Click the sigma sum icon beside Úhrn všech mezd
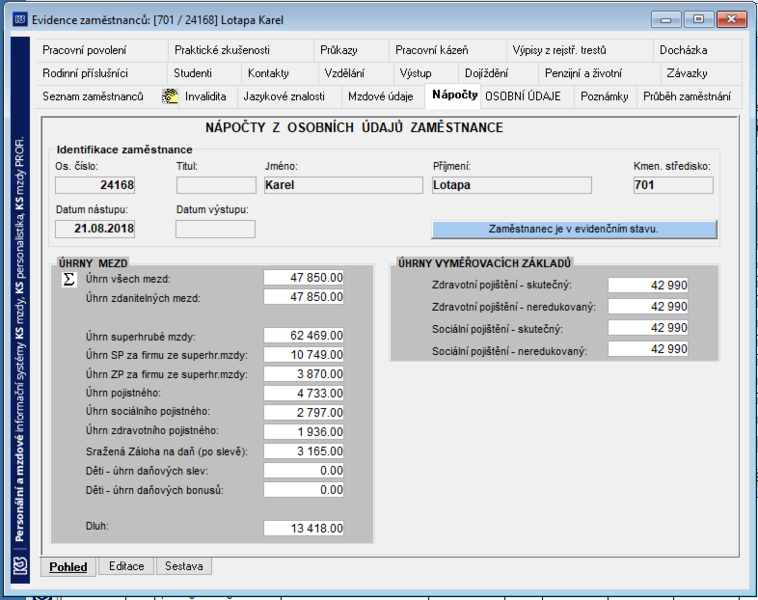 tap(69, 279)
